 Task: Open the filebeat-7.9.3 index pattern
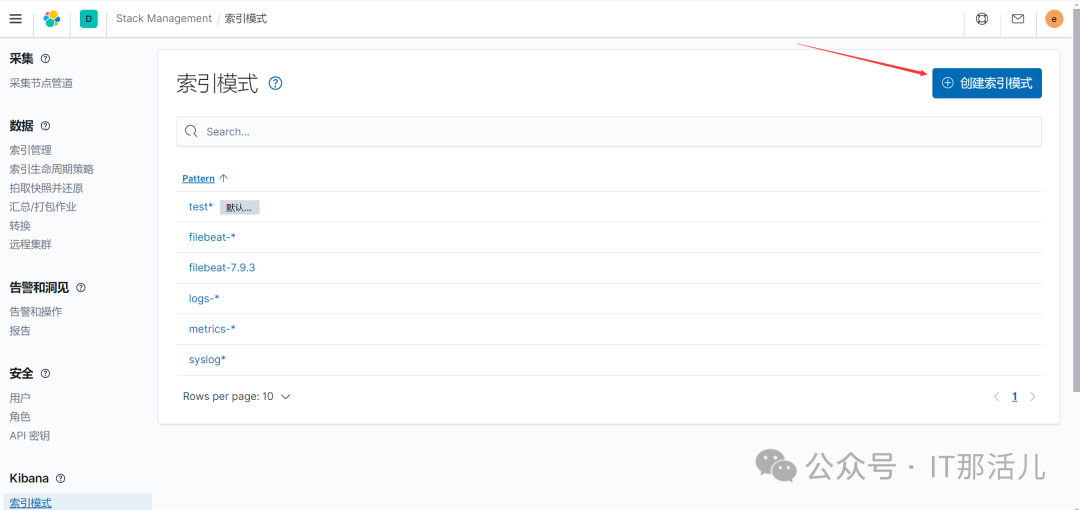[x=222, y=268]
